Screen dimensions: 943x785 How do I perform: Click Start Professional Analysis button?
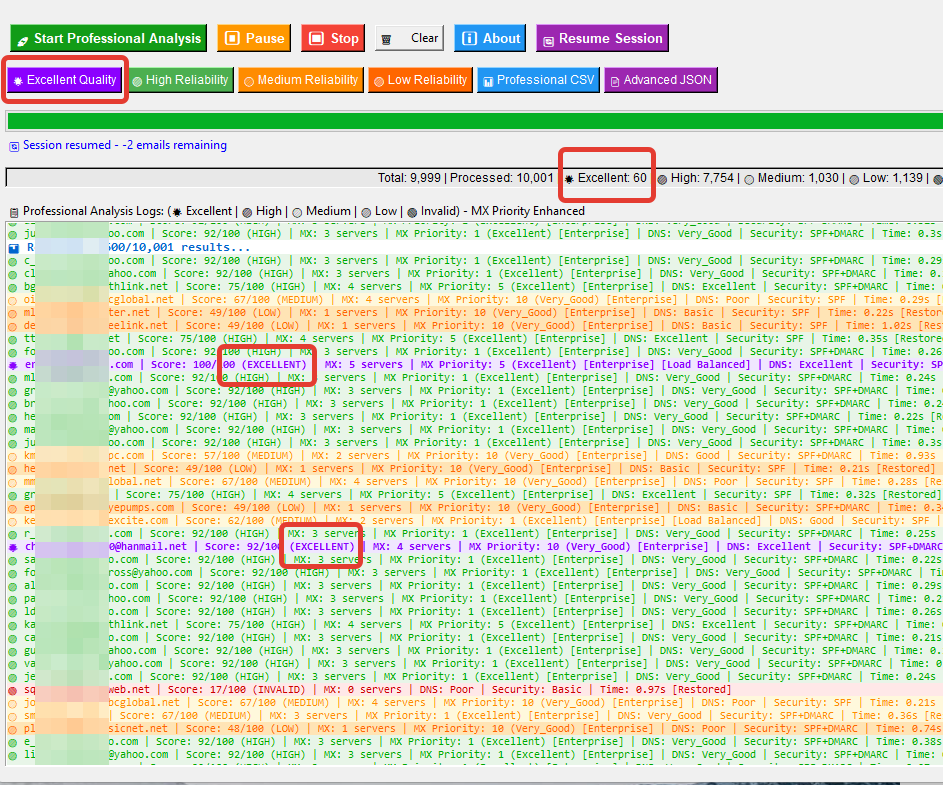pos(108,39)
